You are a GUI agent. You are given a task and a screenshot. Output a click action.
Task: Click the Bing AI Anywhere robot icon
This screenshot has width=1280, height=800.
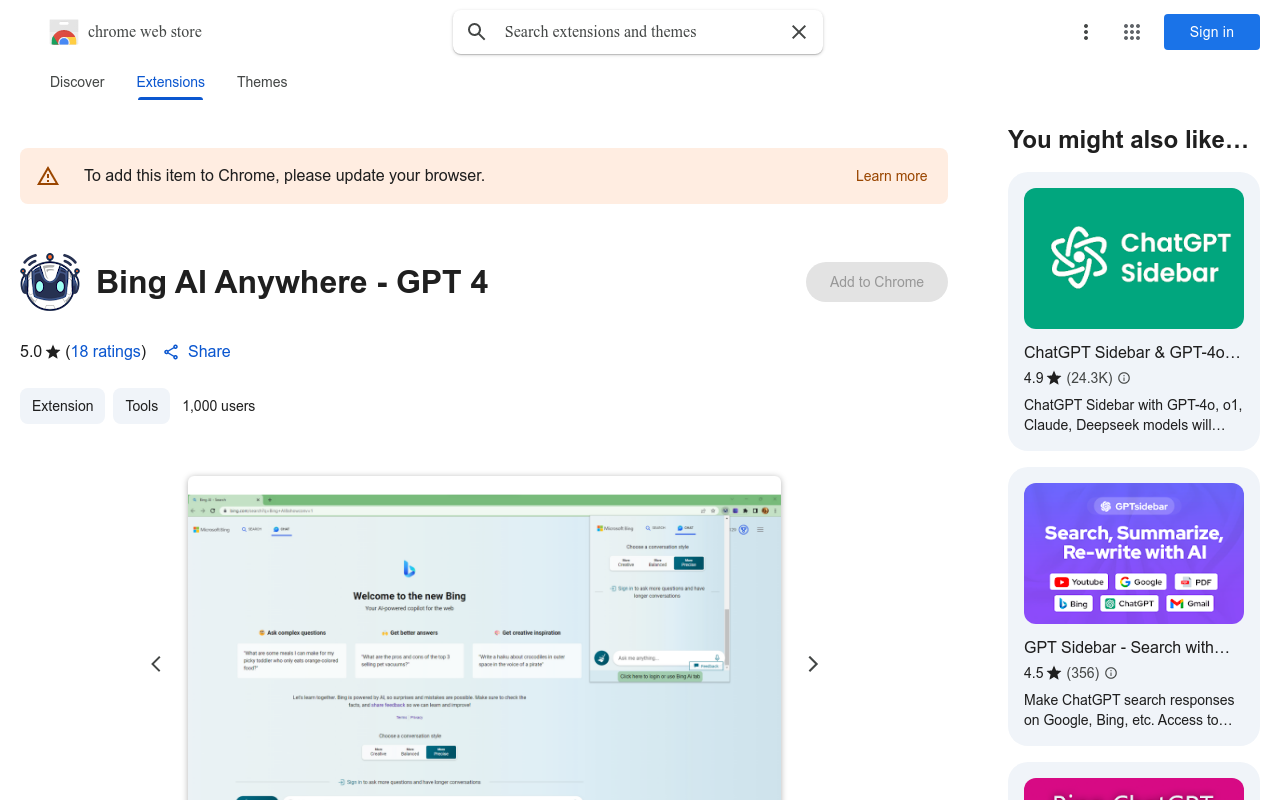[50, 282]
